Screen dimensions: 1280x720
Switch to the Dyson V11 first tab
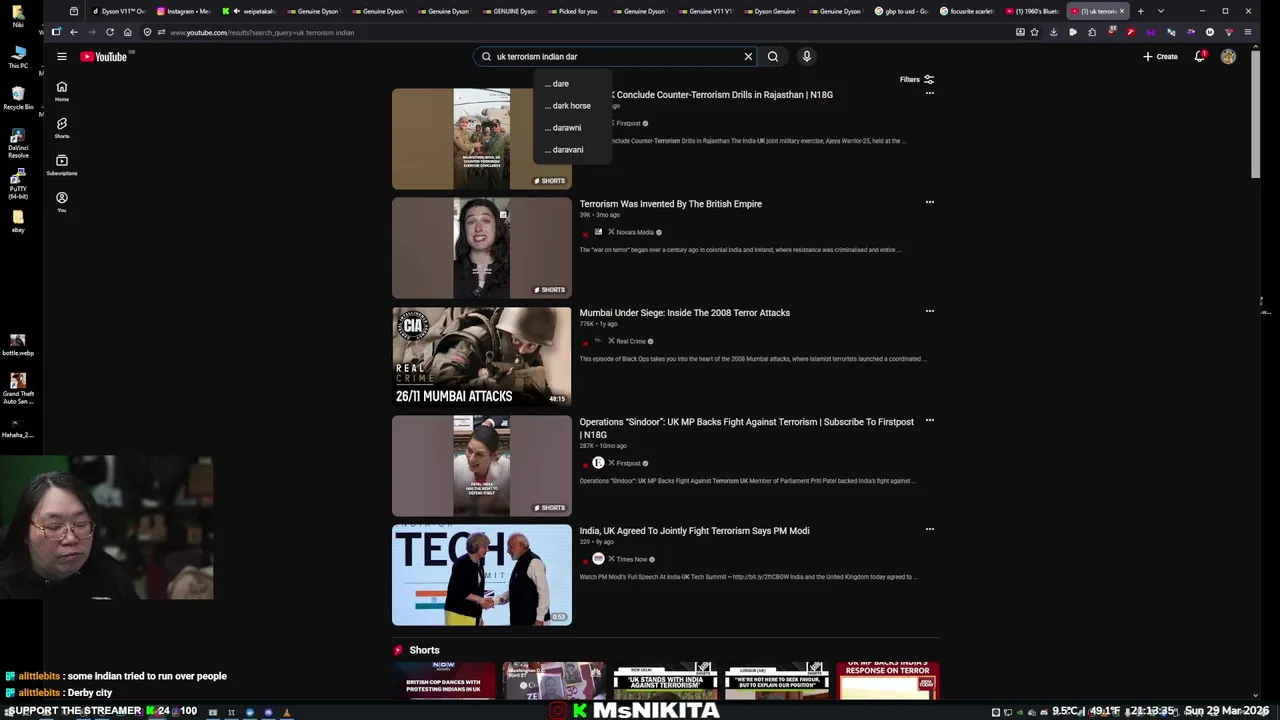[x=118, y=11]
